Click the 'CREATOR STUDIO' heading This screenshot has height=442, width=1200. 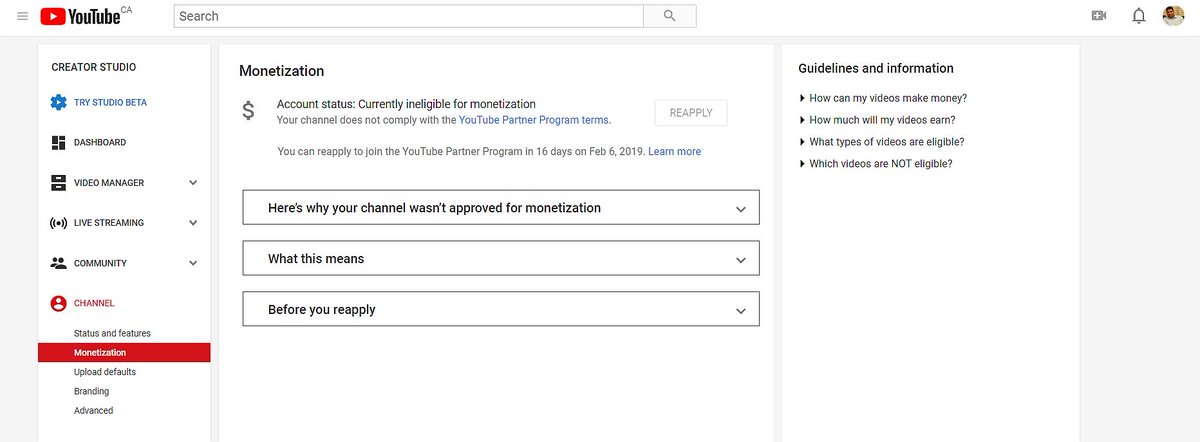[94, 67]
